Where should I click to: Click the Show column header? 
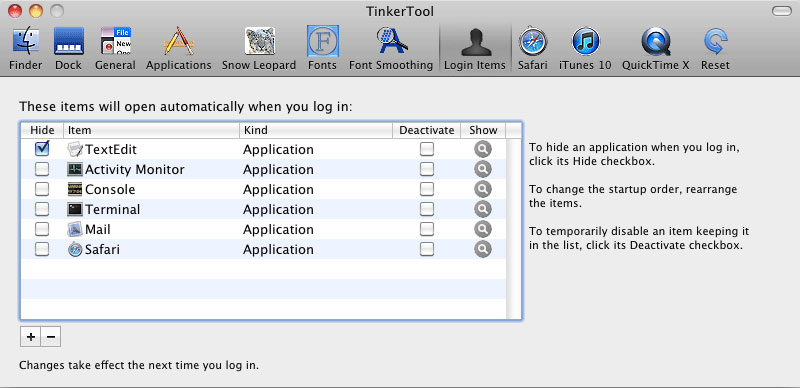483,130
